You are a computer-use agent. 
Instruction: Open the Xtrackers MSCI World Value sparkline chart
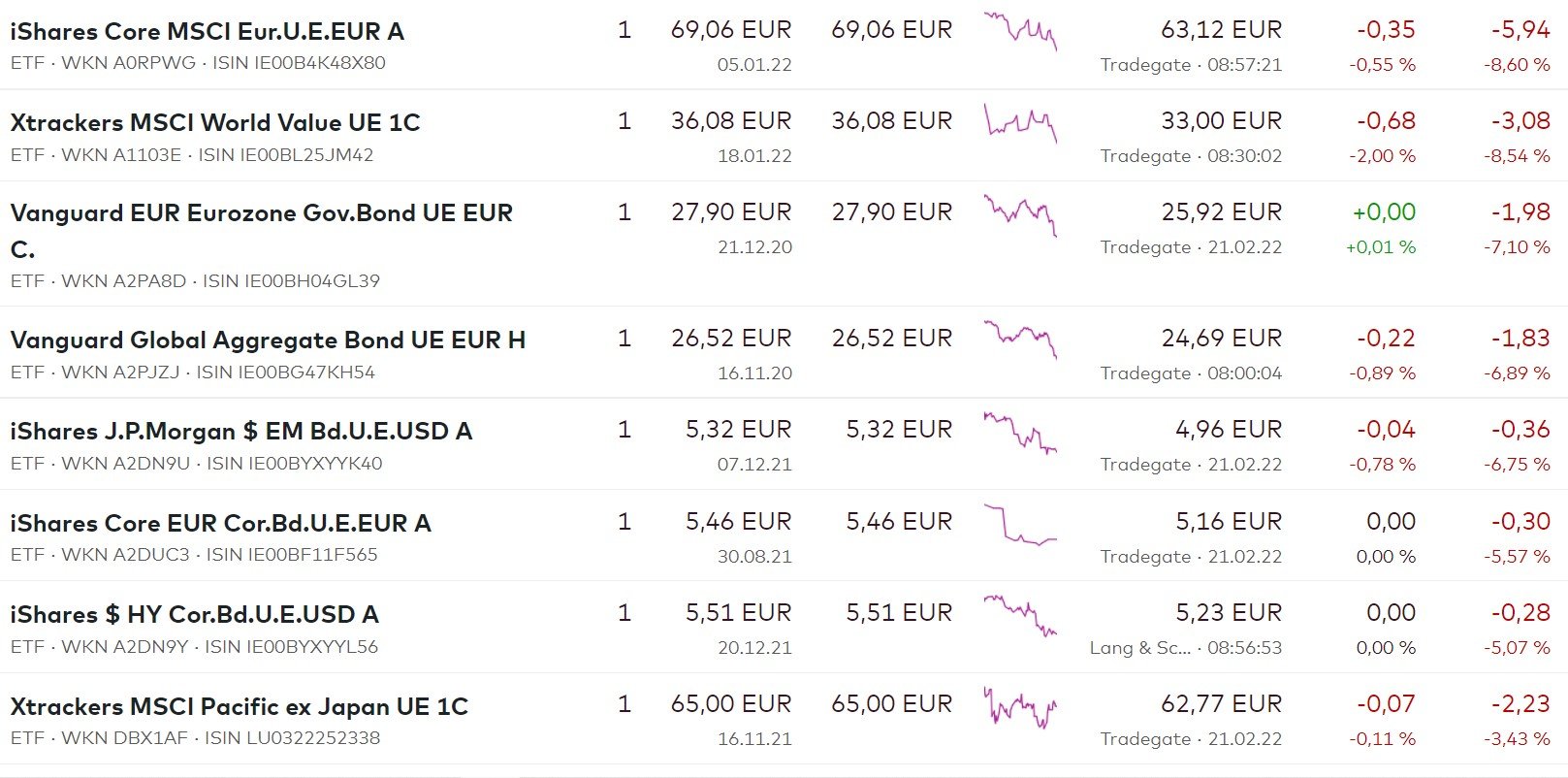tap(1020, 122)
